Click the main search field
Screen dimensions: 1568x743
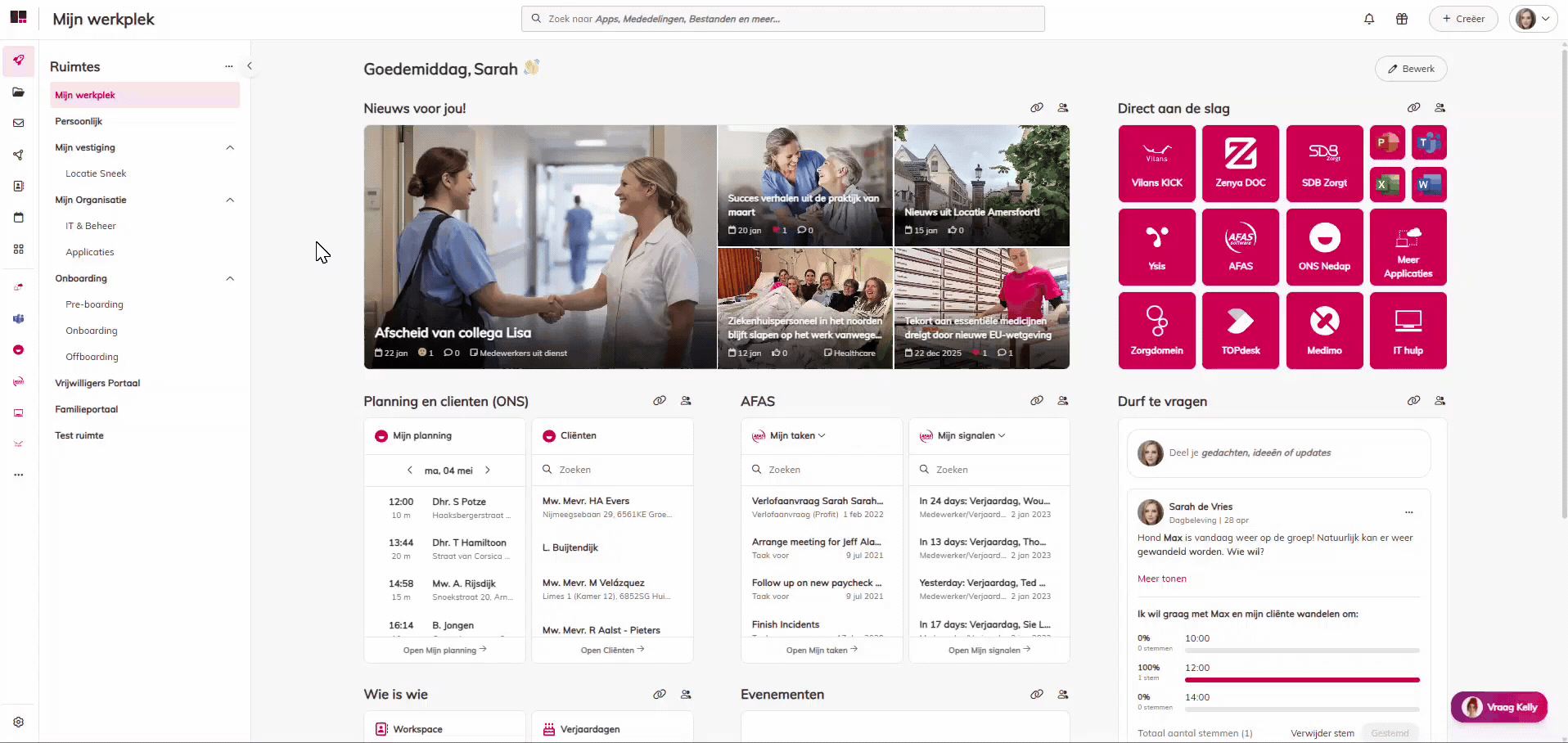click(783, 19)
